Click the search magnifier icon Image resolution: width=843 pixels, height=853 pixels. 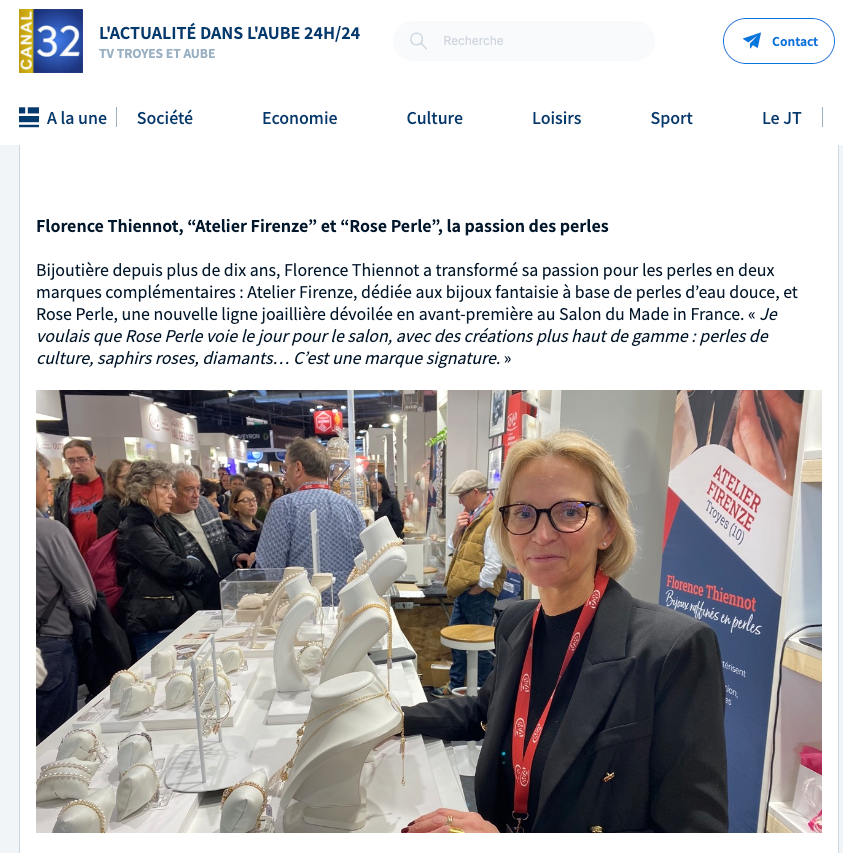[x=418, y=41]
